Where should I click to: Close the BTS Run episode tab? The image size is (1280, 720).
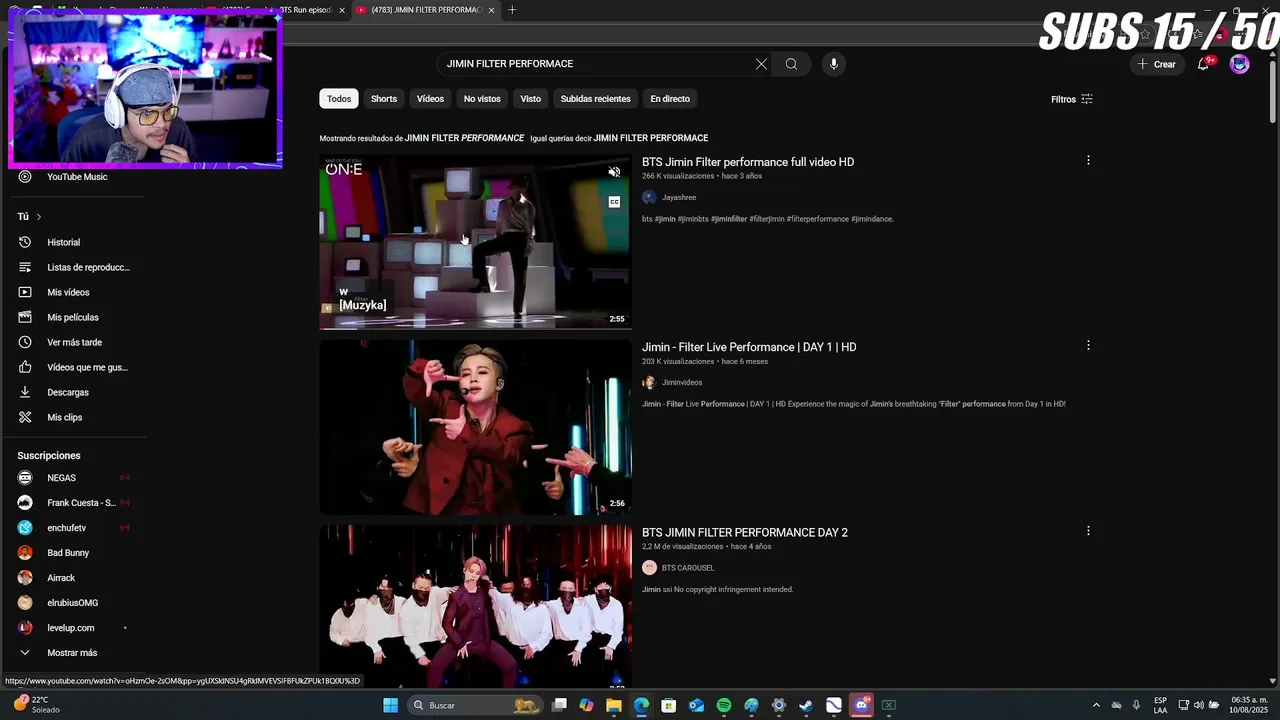(x=342, y=10)
